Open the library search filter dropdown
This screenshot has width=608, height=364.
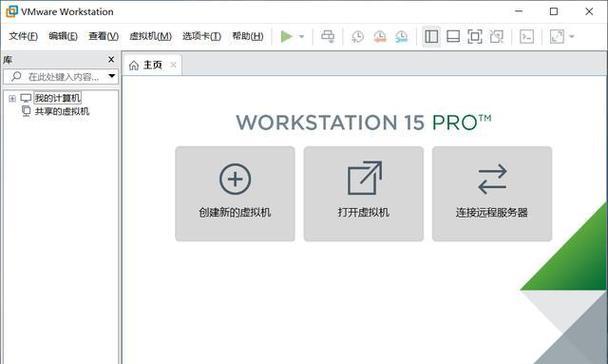tap(112, 76)
